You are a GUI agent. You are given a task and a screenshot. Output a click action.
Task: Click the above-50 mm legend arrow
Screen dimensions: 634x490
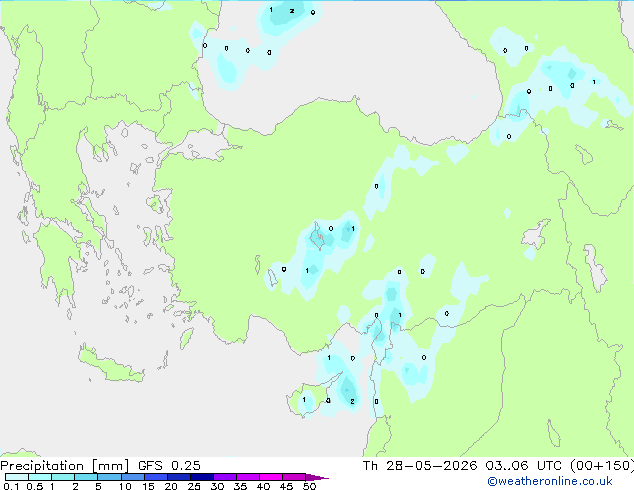point(317,477)
